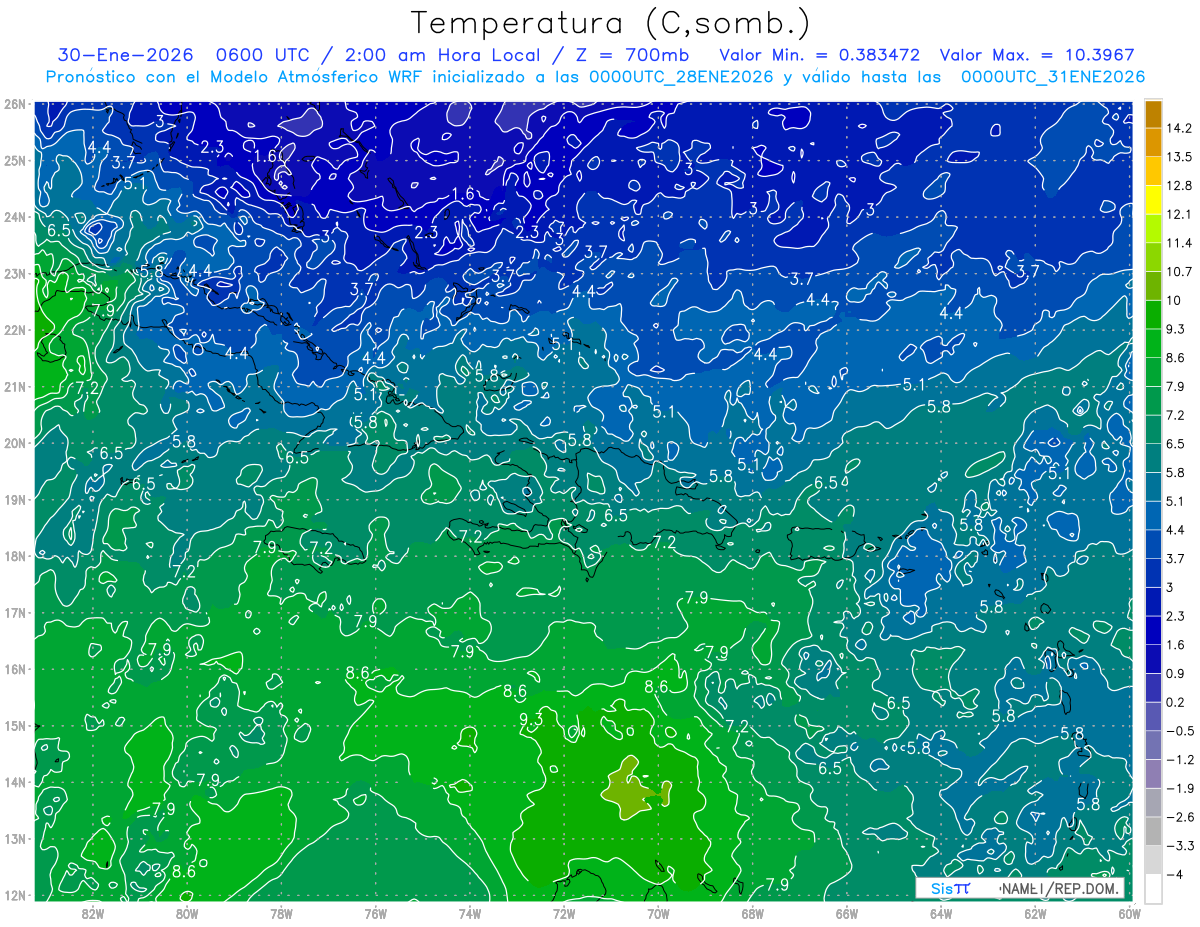Click the brown swatch at the top of the color scale

(1153, 114)
